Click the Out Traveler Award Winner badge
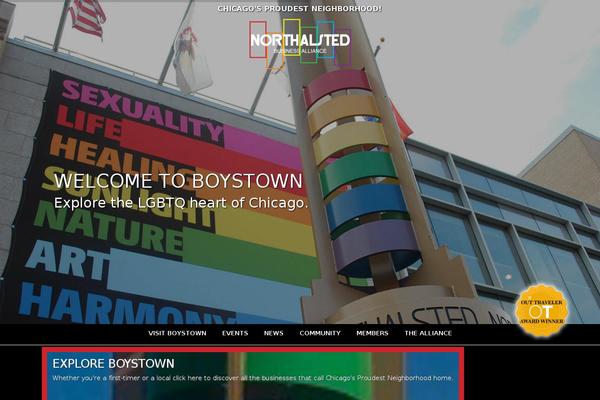Screen dimensions: 600x400 (x=541, y=310)
